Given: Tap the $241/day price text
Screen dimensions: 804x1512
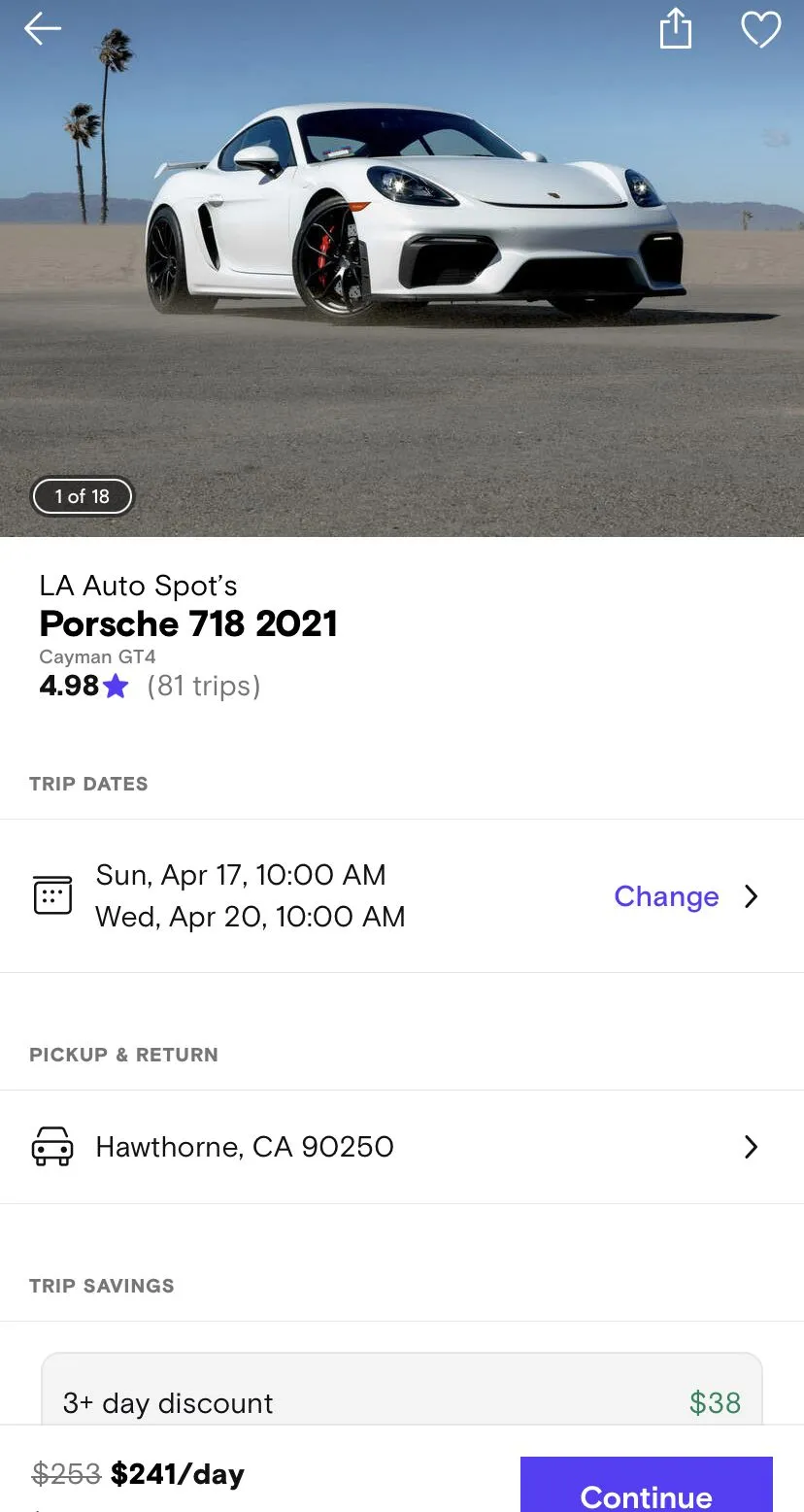Looking at the screenshot, I should point(177,1474).
